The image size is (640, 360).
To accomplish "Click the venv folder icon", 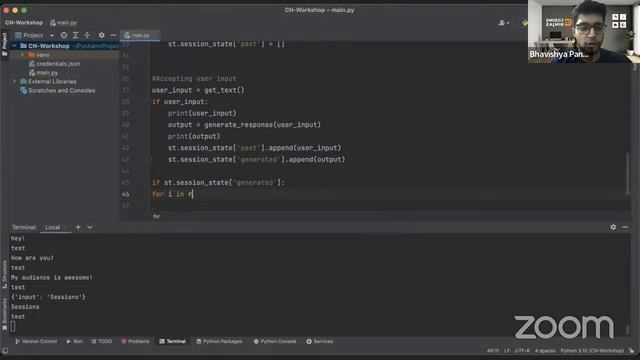I will [x=31, y=55].
